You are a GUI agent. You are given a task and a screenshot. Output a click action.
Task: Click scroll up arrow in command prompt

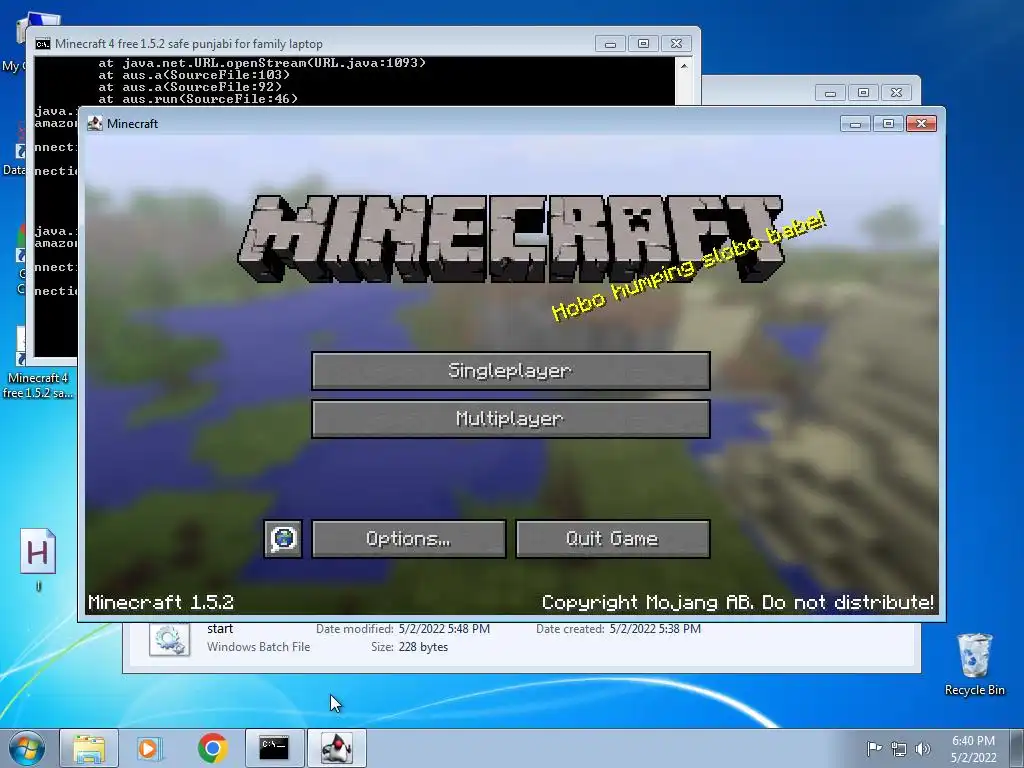pos(684,65)
